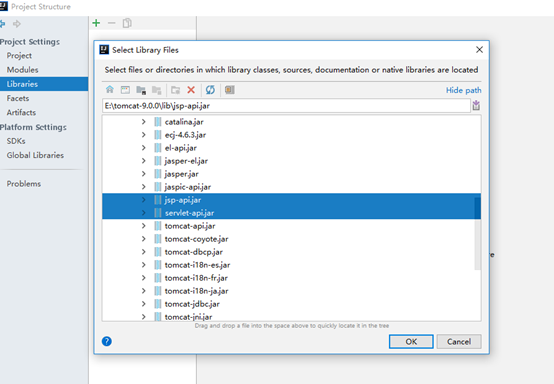Screen dimensions: 554x384
Task: Open Project settings page
Action: pyautogui.click(x=19, y=55)
